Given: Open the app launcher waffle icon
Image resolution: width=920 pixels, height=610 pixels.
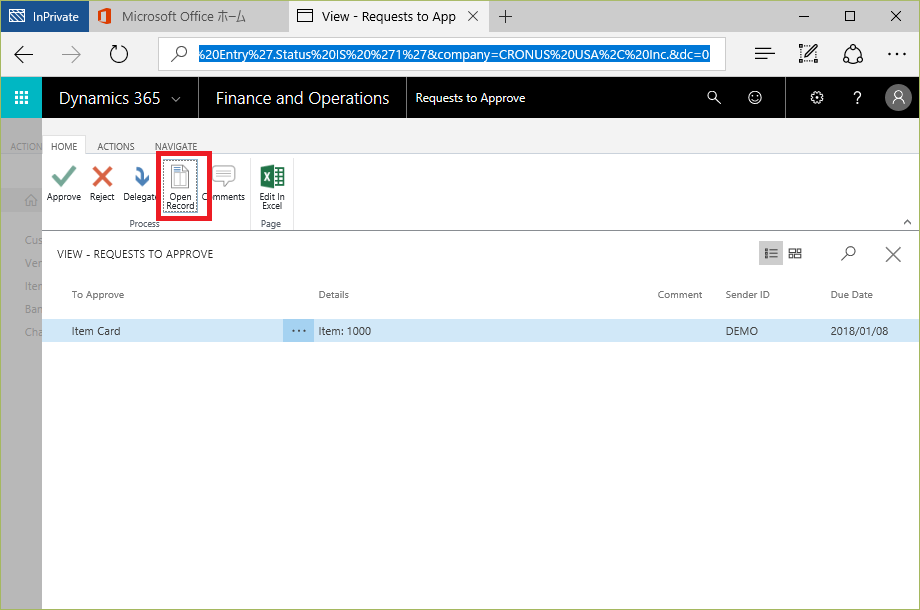Looking at the screenshot, I should [x=21, y=97].
